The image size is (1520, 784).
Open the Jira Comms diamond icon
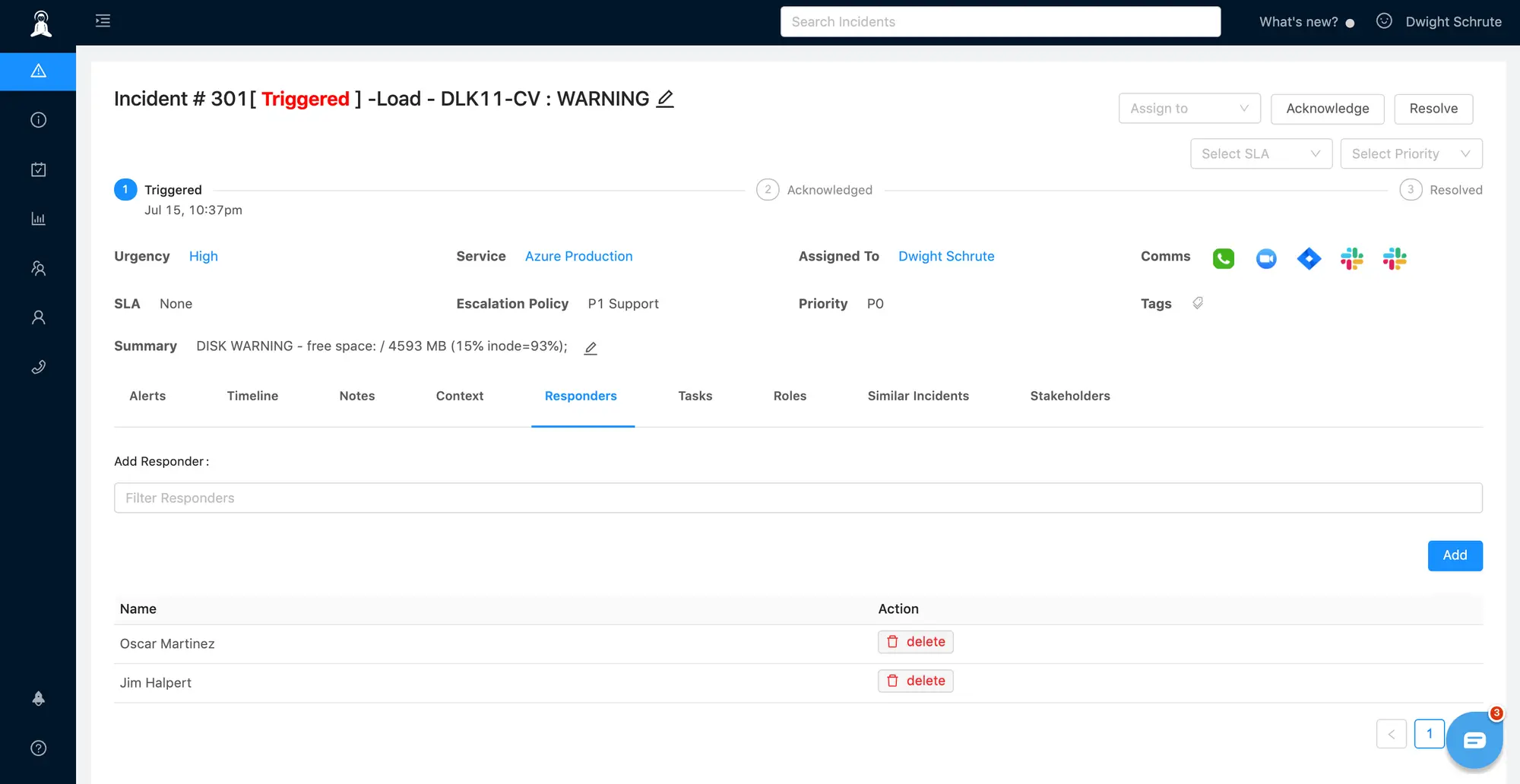click(x=1309, y=259)
